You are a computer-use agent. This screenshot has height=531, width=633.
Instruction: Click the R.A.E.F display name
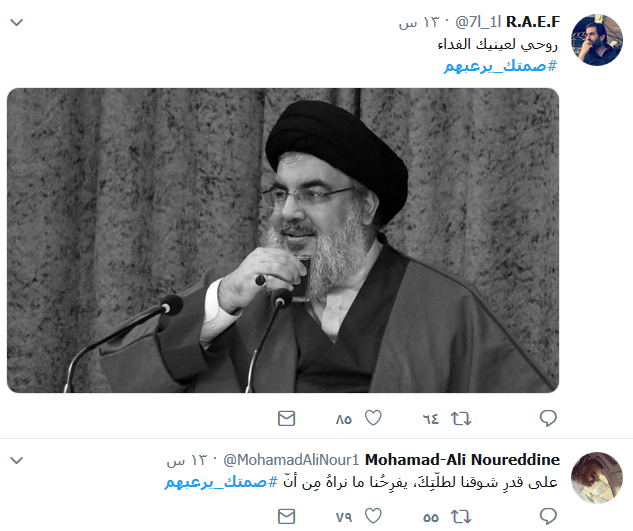(533, 22)
